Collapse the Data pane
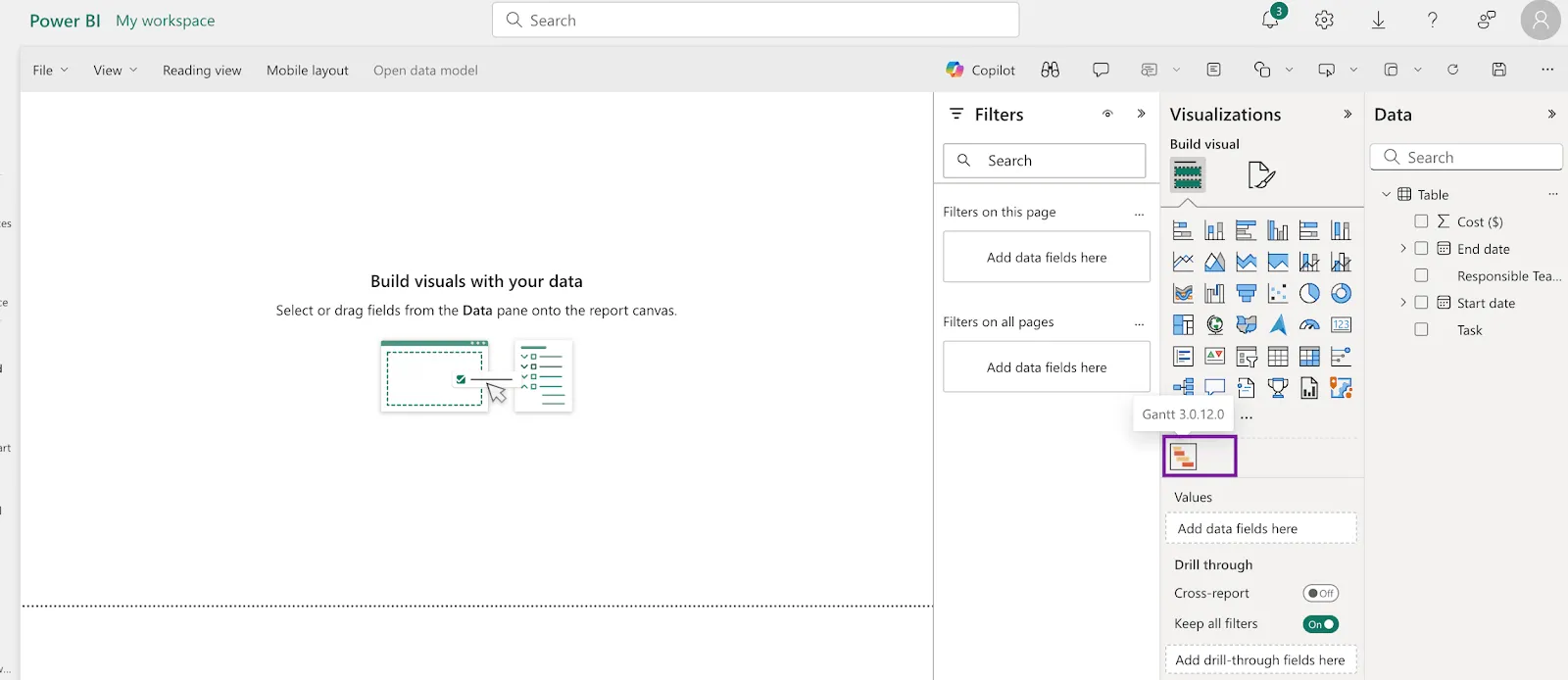 coord(1551,115)
